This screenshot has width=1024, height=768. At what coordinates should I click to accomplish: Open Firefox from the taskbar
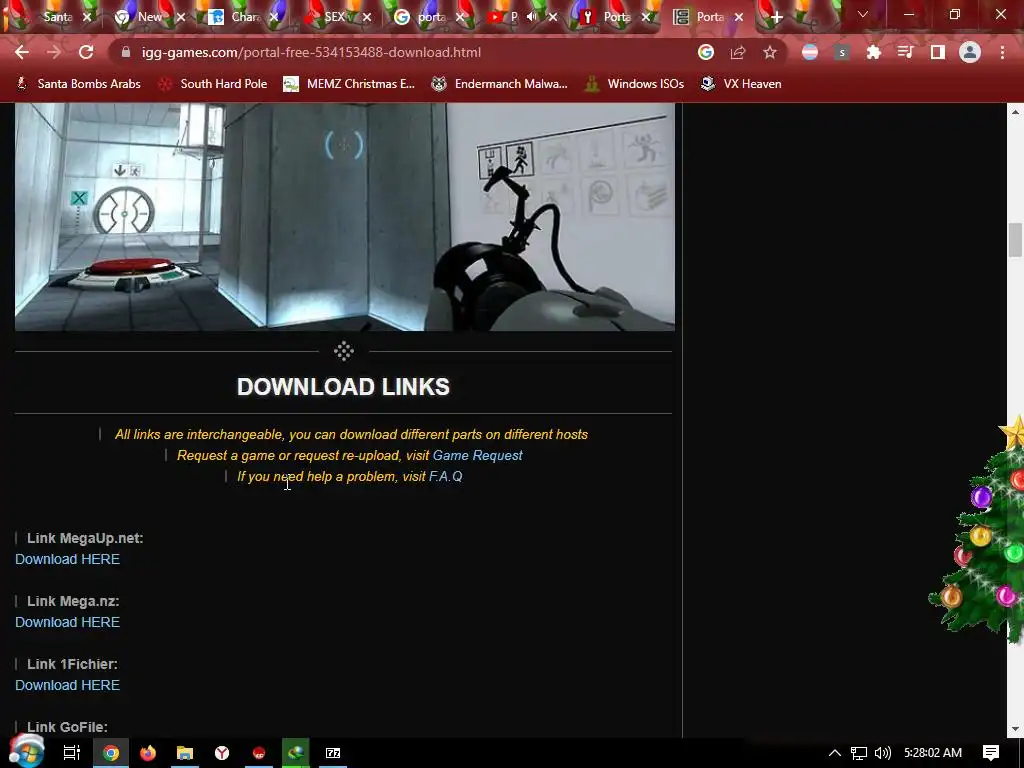pos(148,753)
